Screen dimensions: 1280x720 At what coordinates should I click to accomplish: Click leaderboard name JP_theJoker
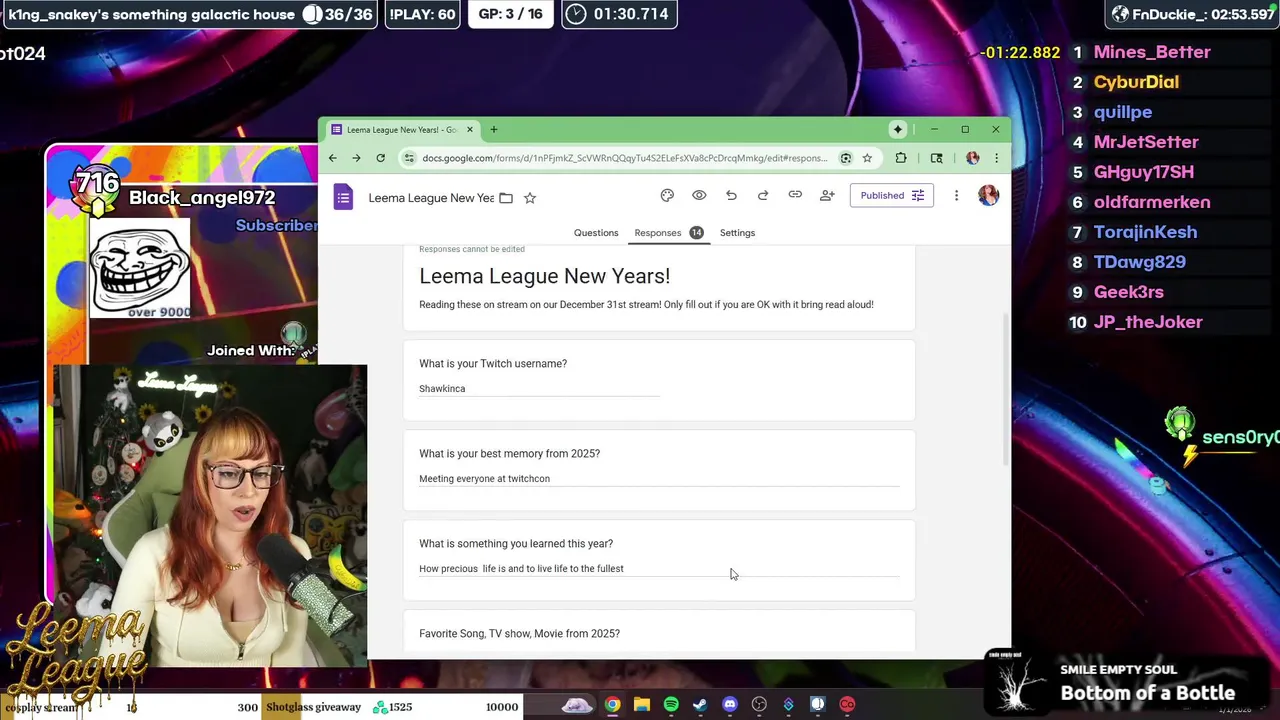1148,322
